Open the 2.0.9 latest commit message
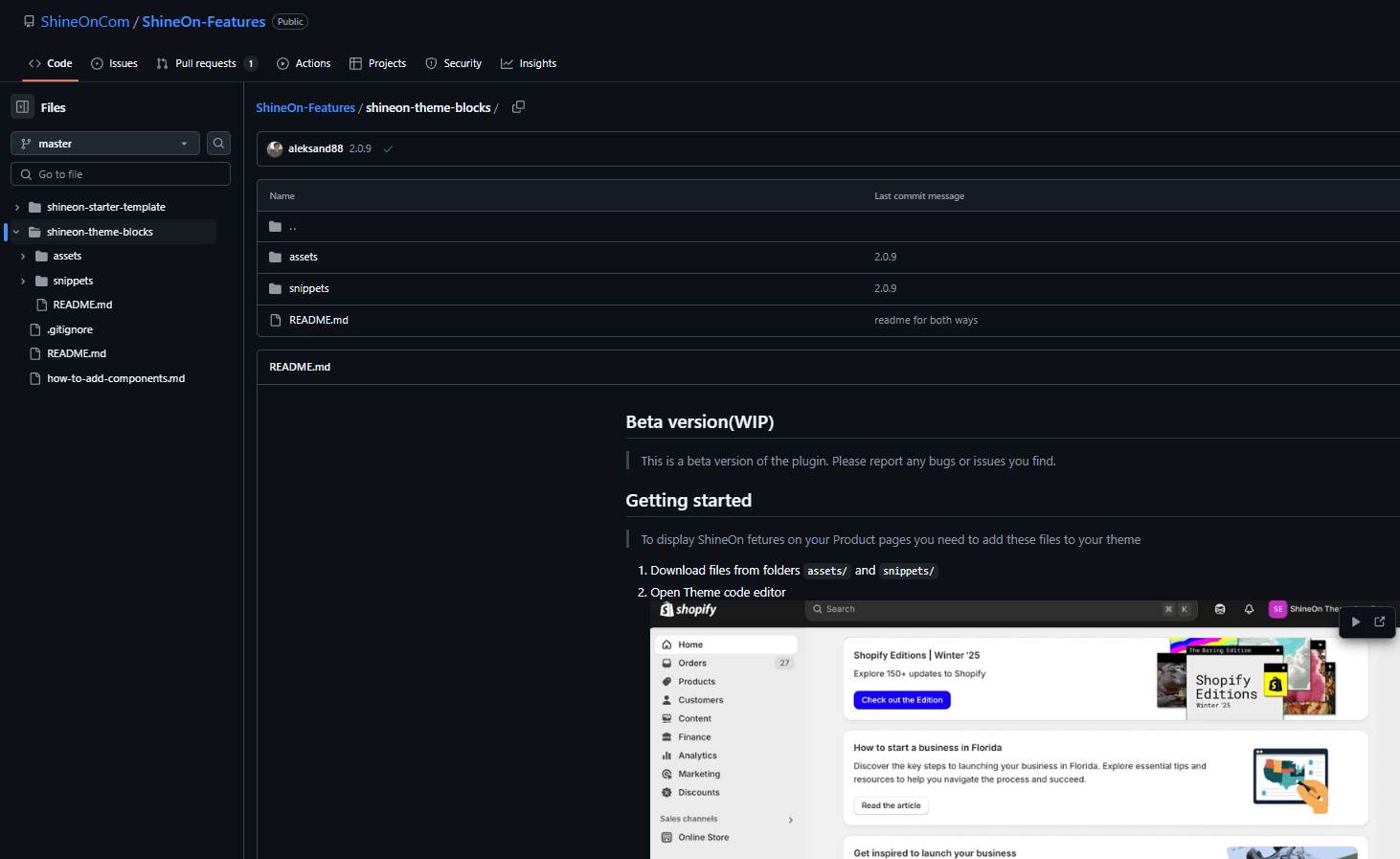The image size is (1400, 859). (x=360, y=148)
